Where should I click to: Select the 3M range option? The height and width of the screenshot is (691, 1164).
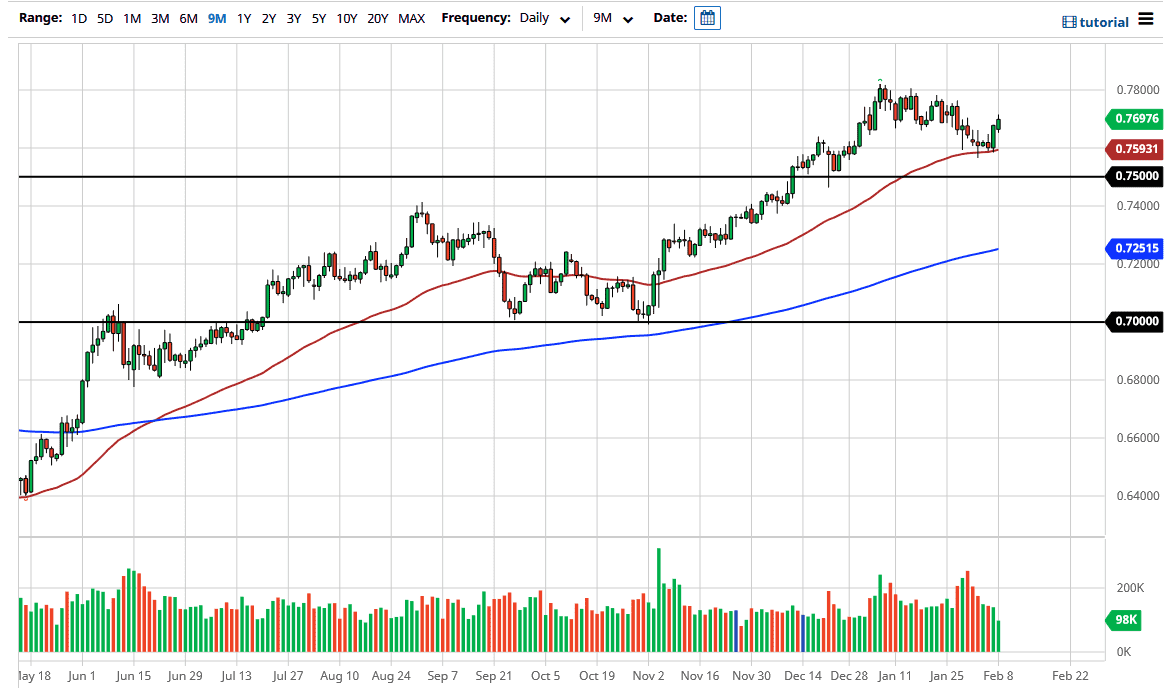click(159, 18)
